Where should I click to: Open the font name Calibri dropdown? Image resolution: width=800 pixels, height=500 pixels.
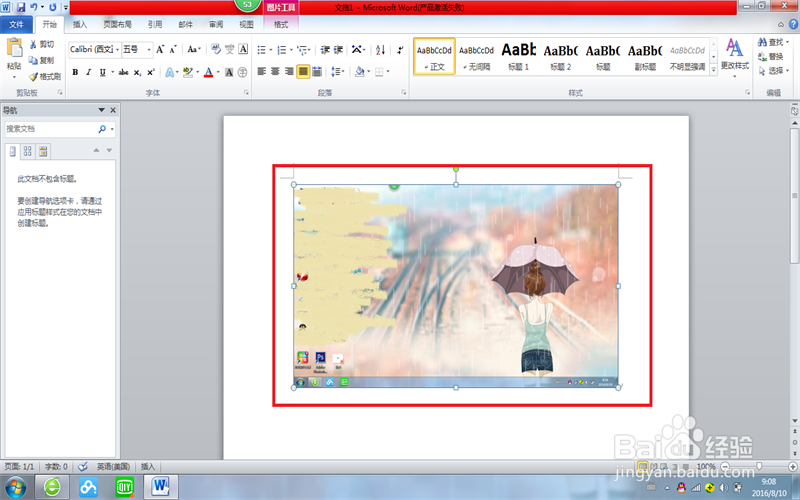[117, 49]
